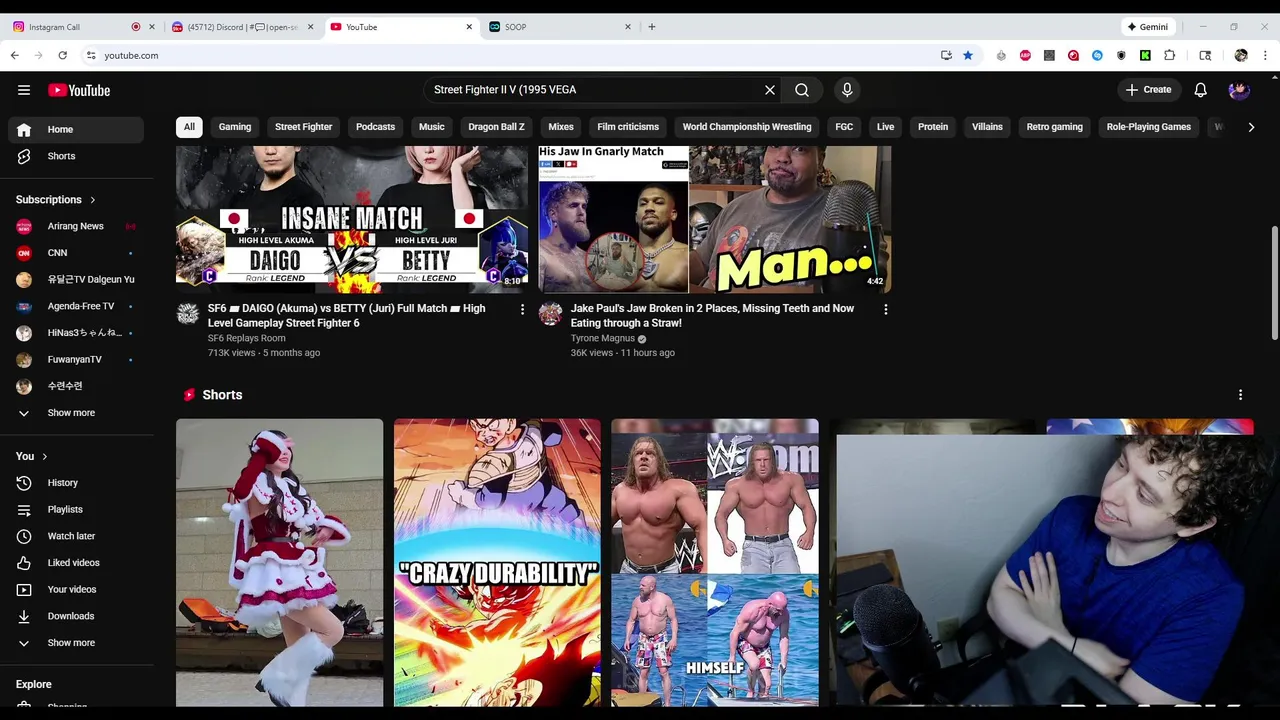
Task: Select the Mixes filter chip
Action: click(561, 127)
